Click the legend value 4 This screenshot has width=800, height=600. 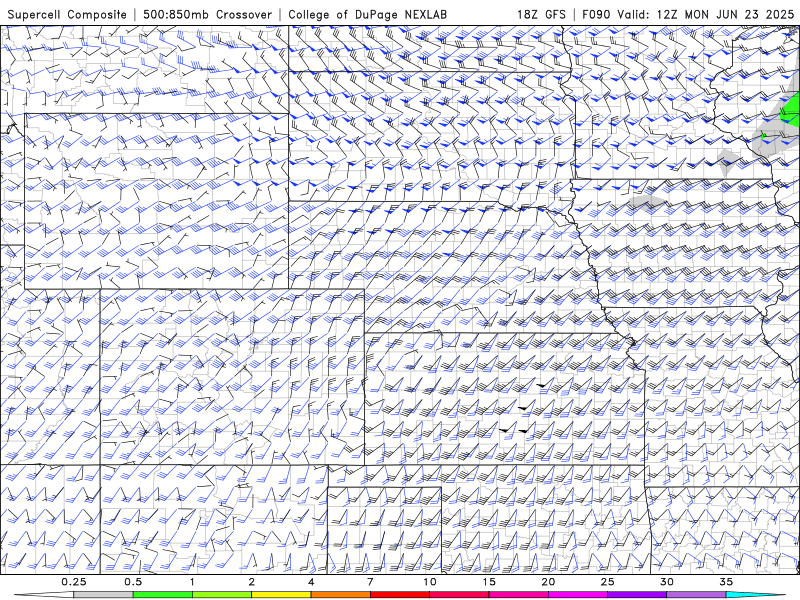311,582
